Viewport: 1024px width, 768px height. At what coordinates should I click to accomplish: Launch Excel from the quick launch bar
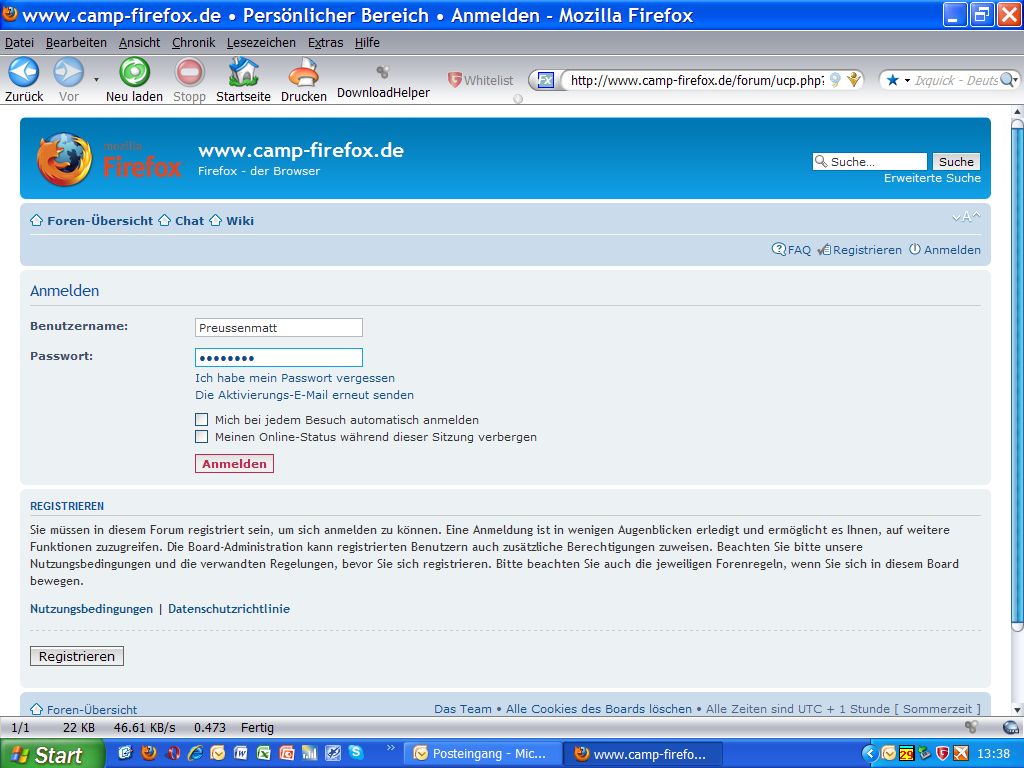pos(263,753)
